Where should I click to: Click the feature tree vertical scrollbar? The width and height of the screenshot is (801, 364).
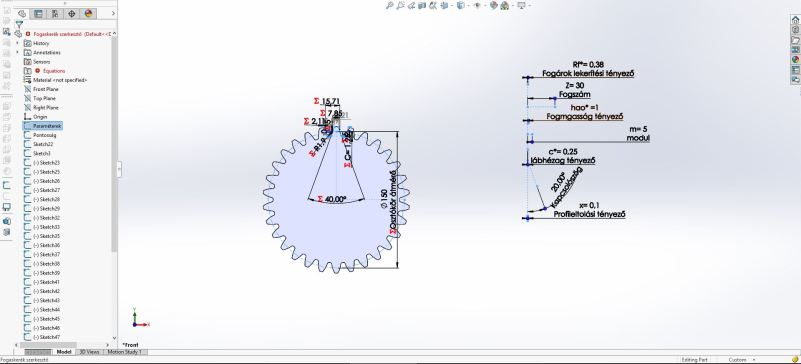[114, 143]
